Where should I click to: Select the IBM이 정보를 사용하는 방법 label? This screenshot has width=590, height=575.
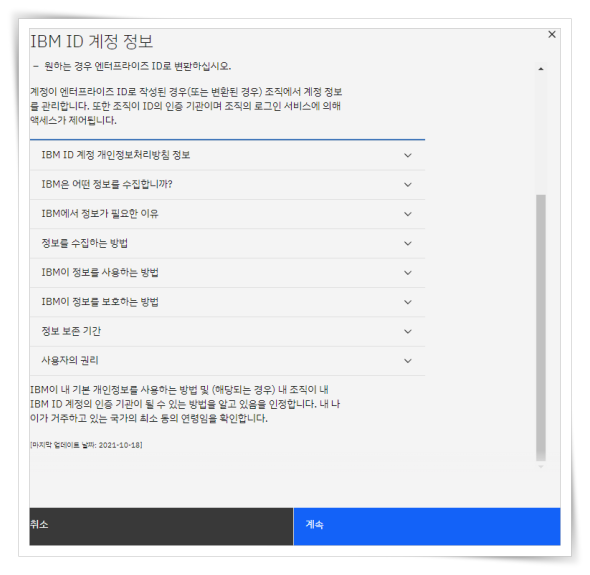[100, 272]
